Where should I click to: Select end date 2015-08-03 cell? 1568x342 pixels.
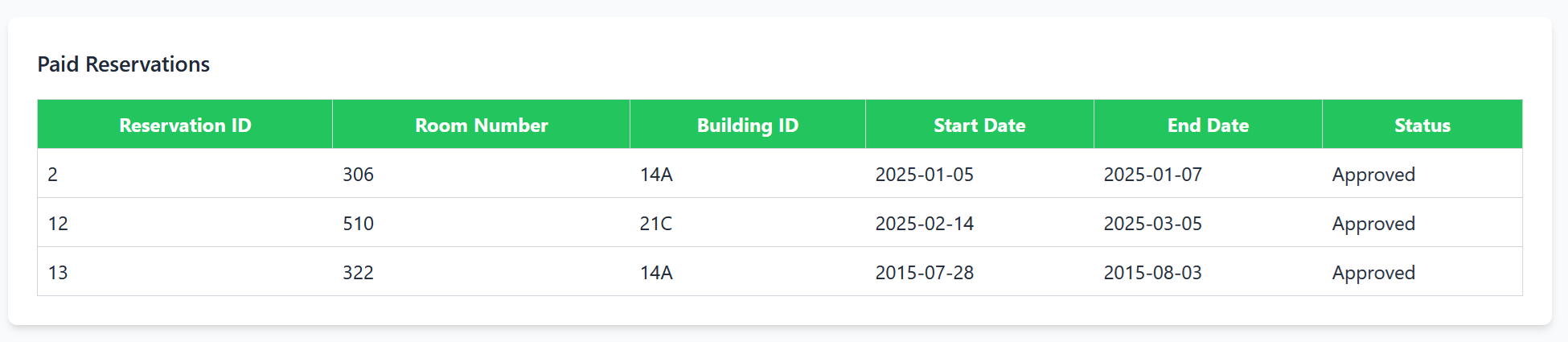tap(1152, 273)
